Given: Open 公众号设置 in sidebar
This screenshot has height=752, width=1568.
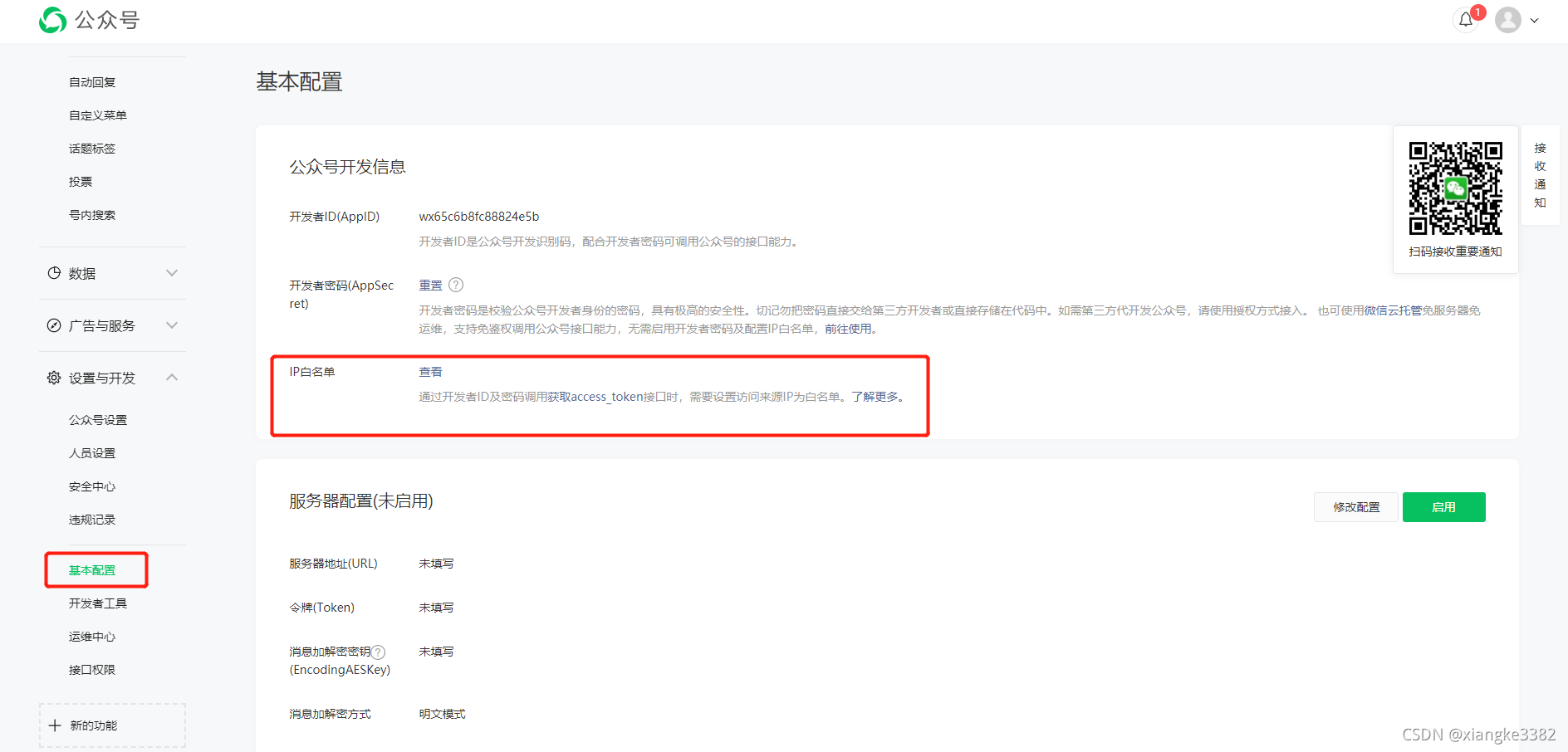Looking at the screenshot, I should [98, 420].
